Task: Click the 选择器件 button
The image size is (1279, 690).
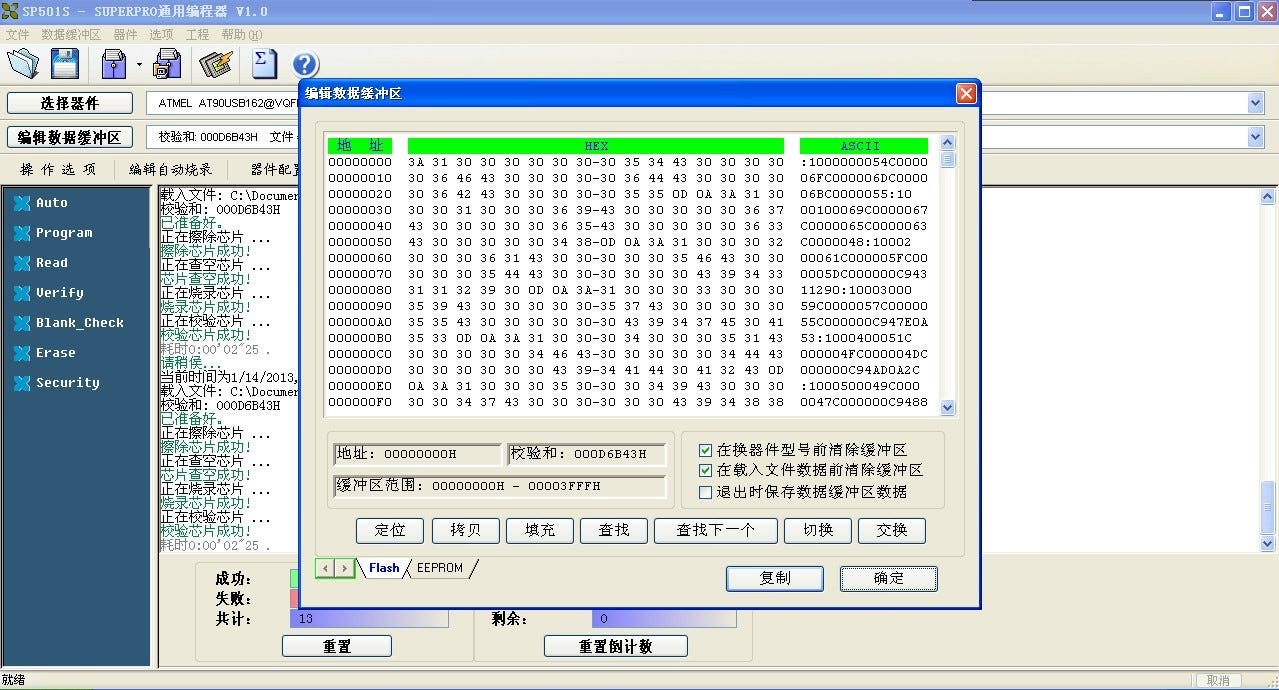Action: tap(70, 103)
